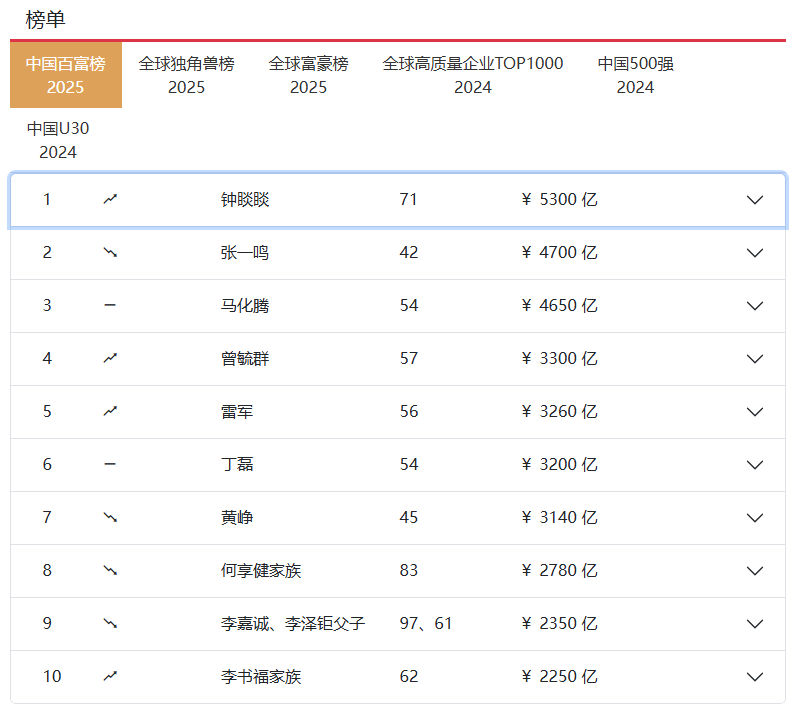Click the falling trend icon beside 黄峥
This screenshot has height=710, width=793.
110,518
